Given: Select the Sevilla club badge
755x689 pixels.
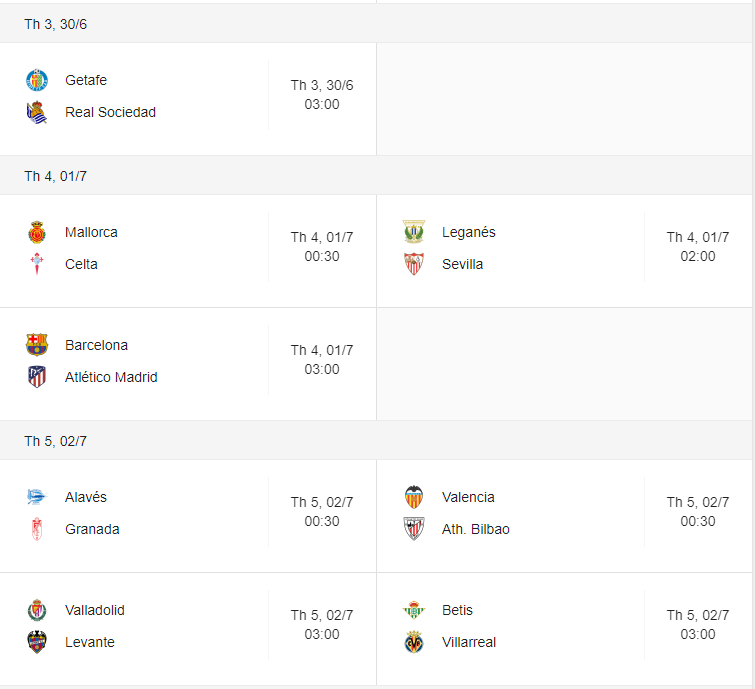Looking at the screenshot, I should click(414, 264).
